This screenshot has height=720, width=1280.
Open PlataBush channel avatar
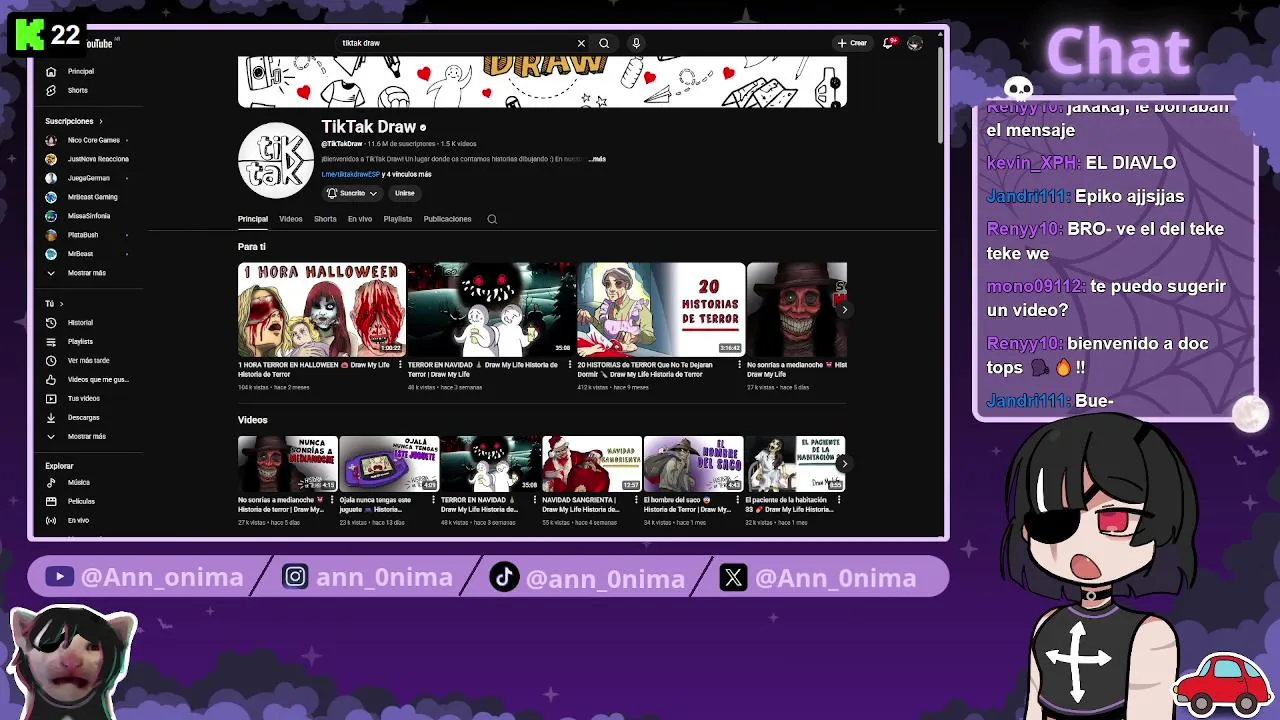(x=51, y=235)
